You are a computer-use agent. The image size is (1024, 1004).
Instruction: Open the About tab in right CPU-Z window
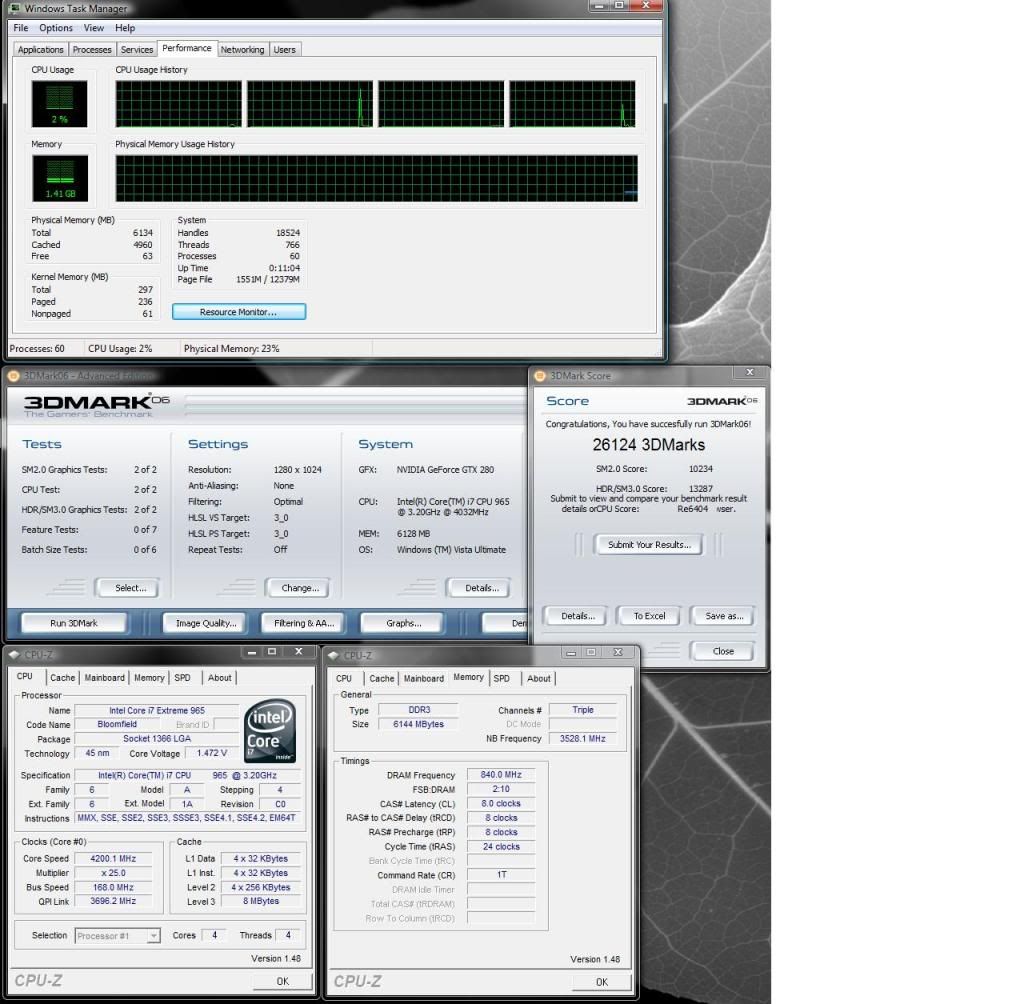click(x=539, y=679)
